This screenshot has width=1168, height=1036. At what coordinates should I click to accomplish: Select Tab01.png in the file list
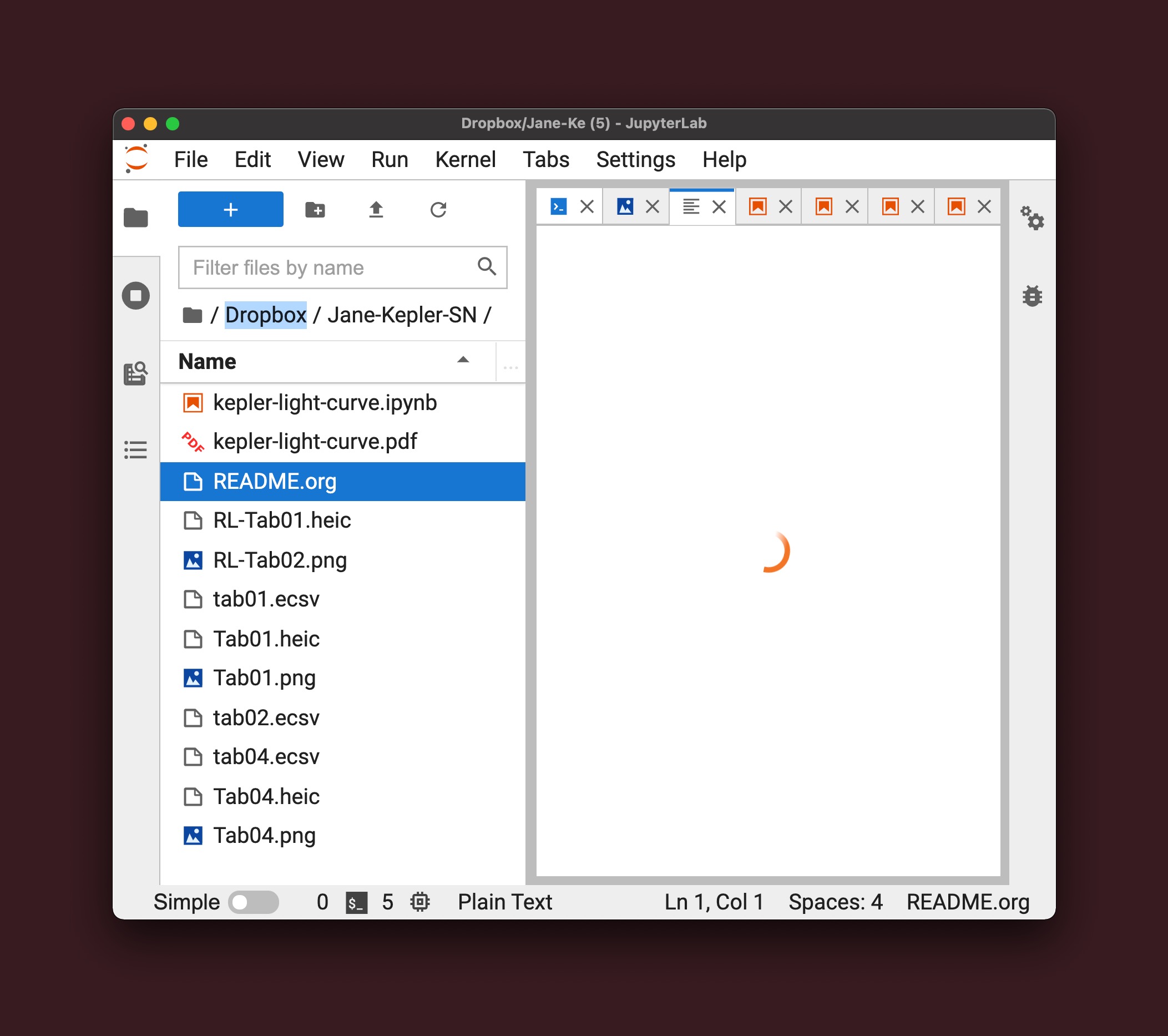click(265, 678)
